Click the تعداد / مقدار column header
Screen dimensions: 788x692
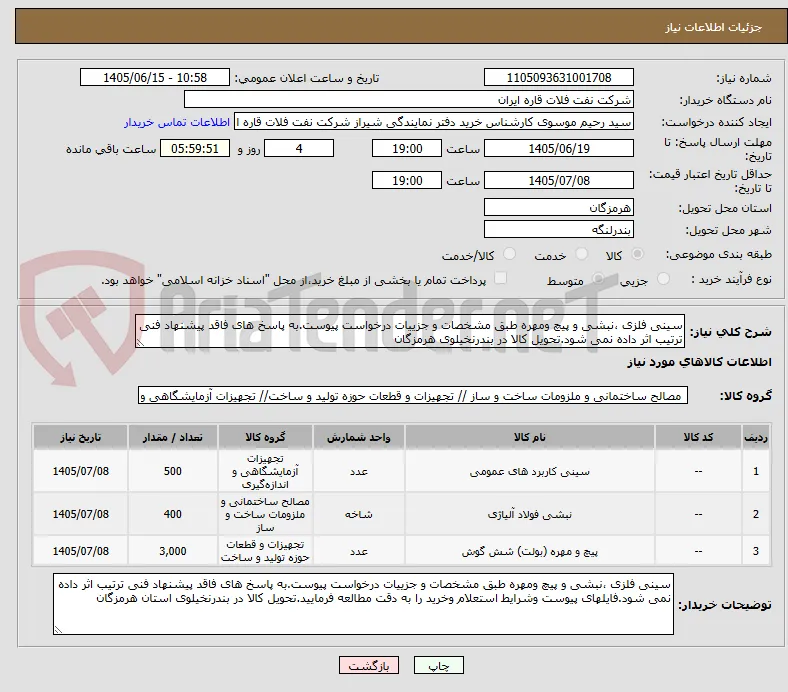173,437
